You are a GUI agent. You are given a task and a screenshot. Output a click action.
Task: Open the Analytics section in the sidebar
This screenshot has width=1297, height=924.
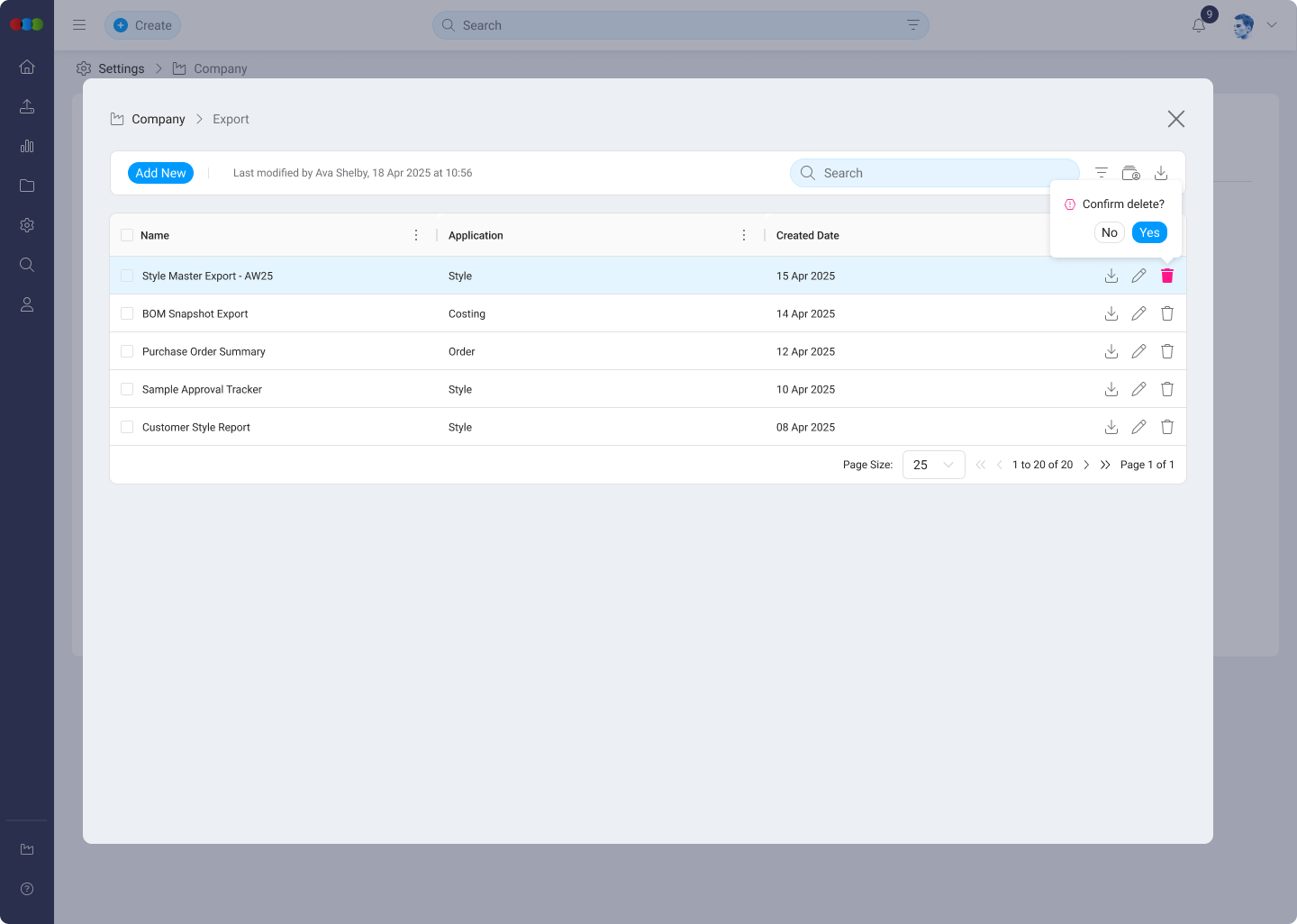point(26,145)
